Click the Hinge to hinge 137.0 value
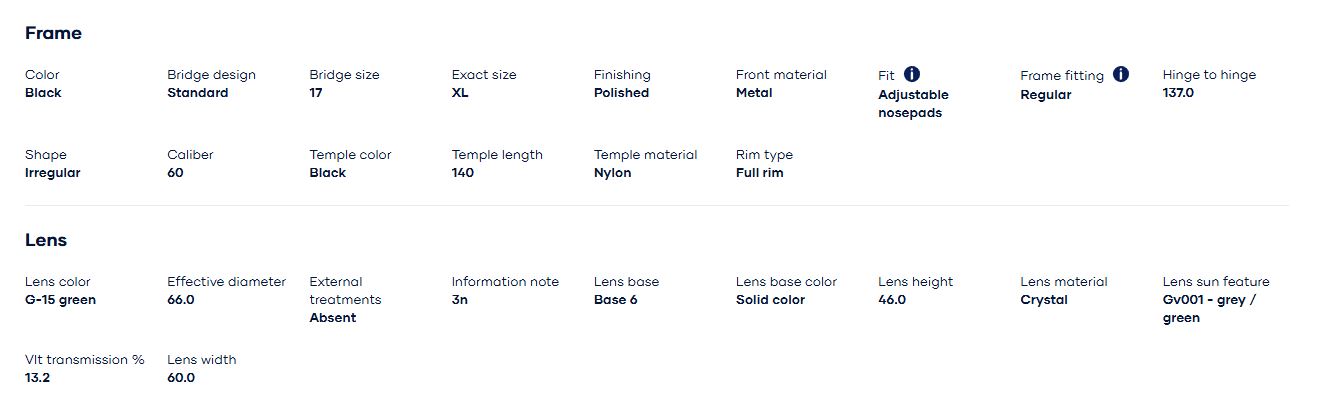Screen dimensions: 1321x403 (x=1178, y=93)
